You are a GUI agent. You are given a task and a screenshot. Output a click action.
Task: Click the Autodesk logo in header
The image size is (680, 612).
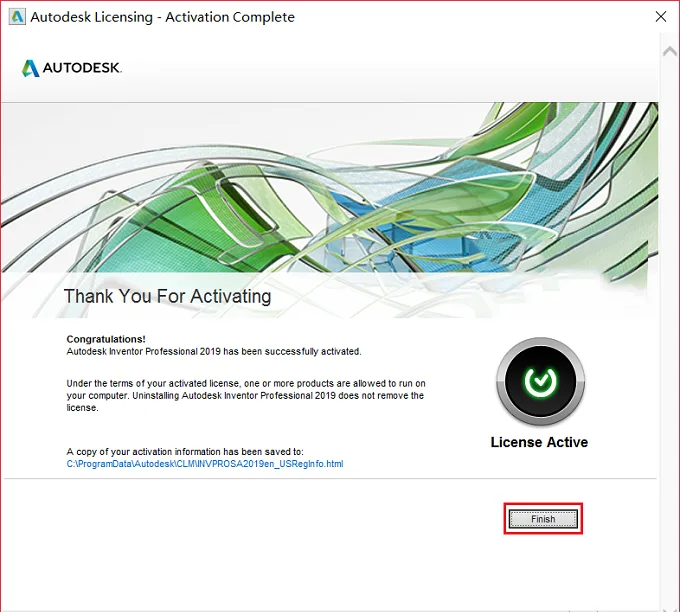(x=72, y=68)
